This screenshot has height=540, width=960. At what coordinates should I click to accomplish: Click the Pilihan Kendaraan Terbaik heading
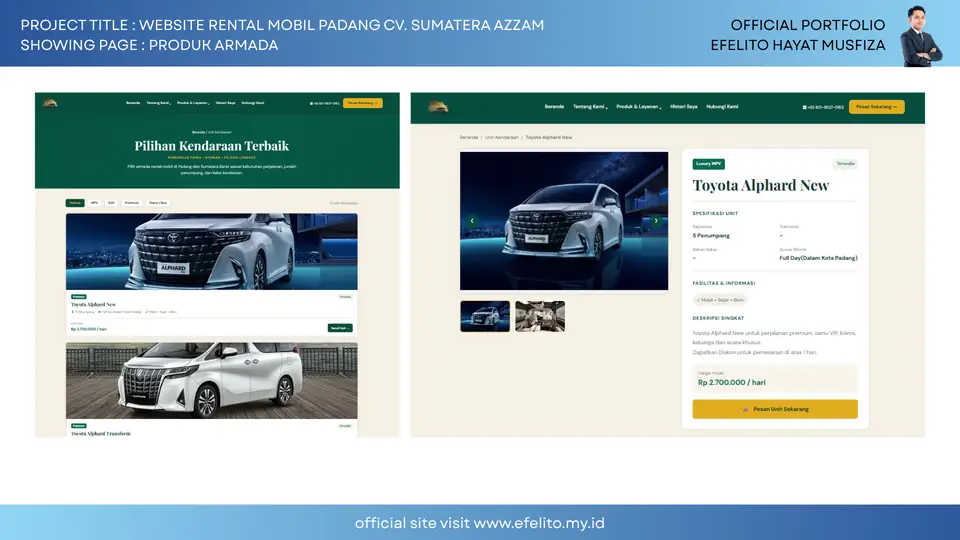click(212, 146)
